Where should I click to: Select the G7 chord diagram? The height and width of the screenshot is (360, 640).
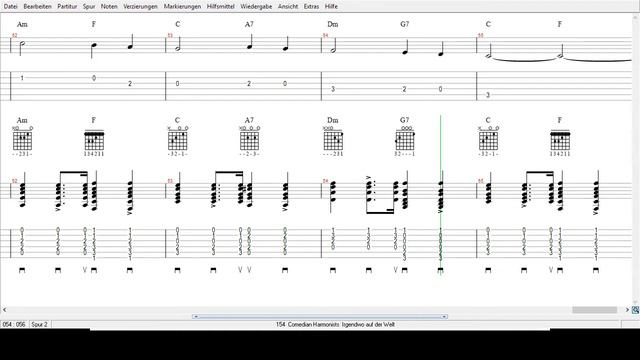click(x=405, y=141)
